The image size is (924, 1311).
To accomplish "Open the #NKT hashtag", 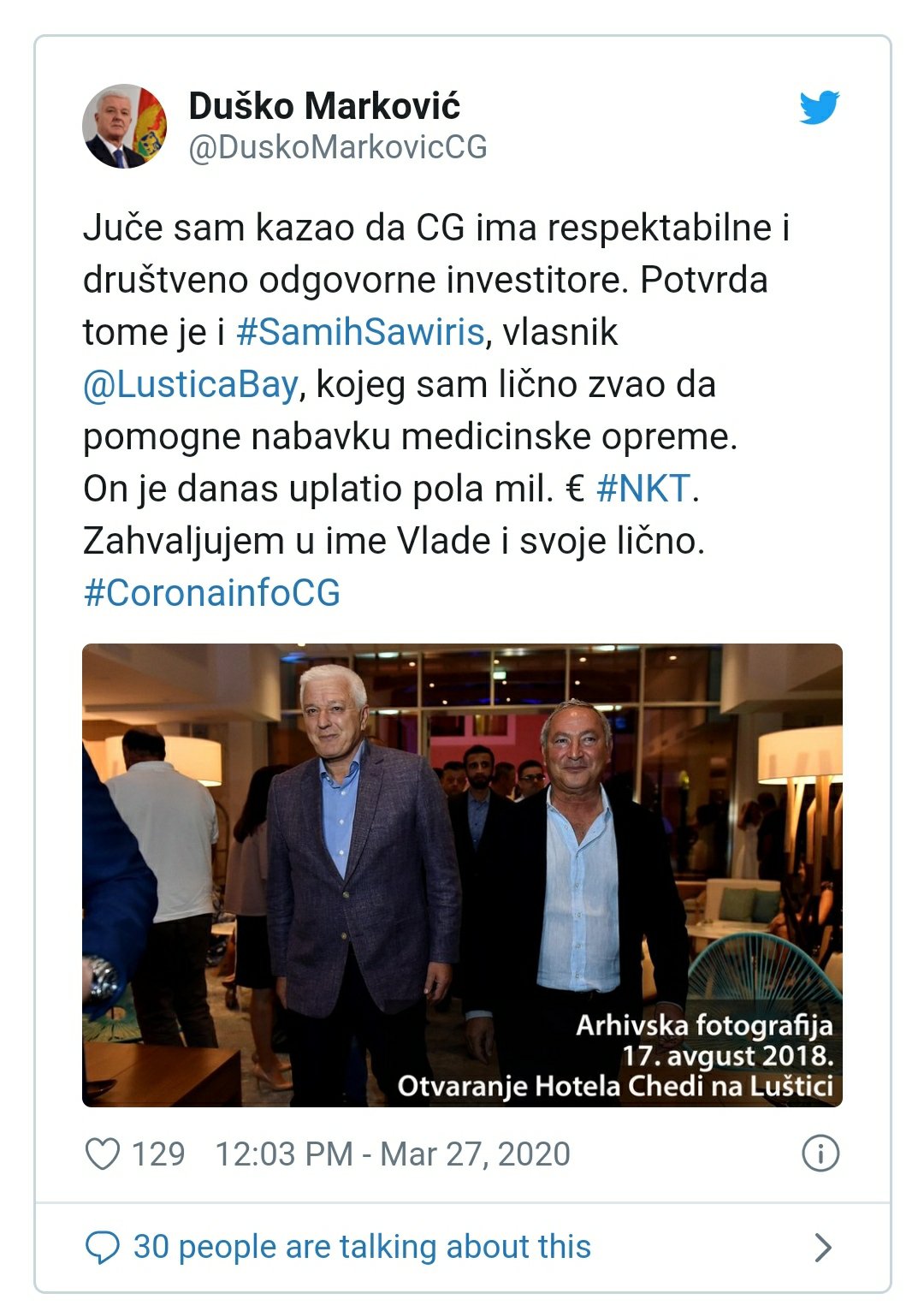I will 643,489.
